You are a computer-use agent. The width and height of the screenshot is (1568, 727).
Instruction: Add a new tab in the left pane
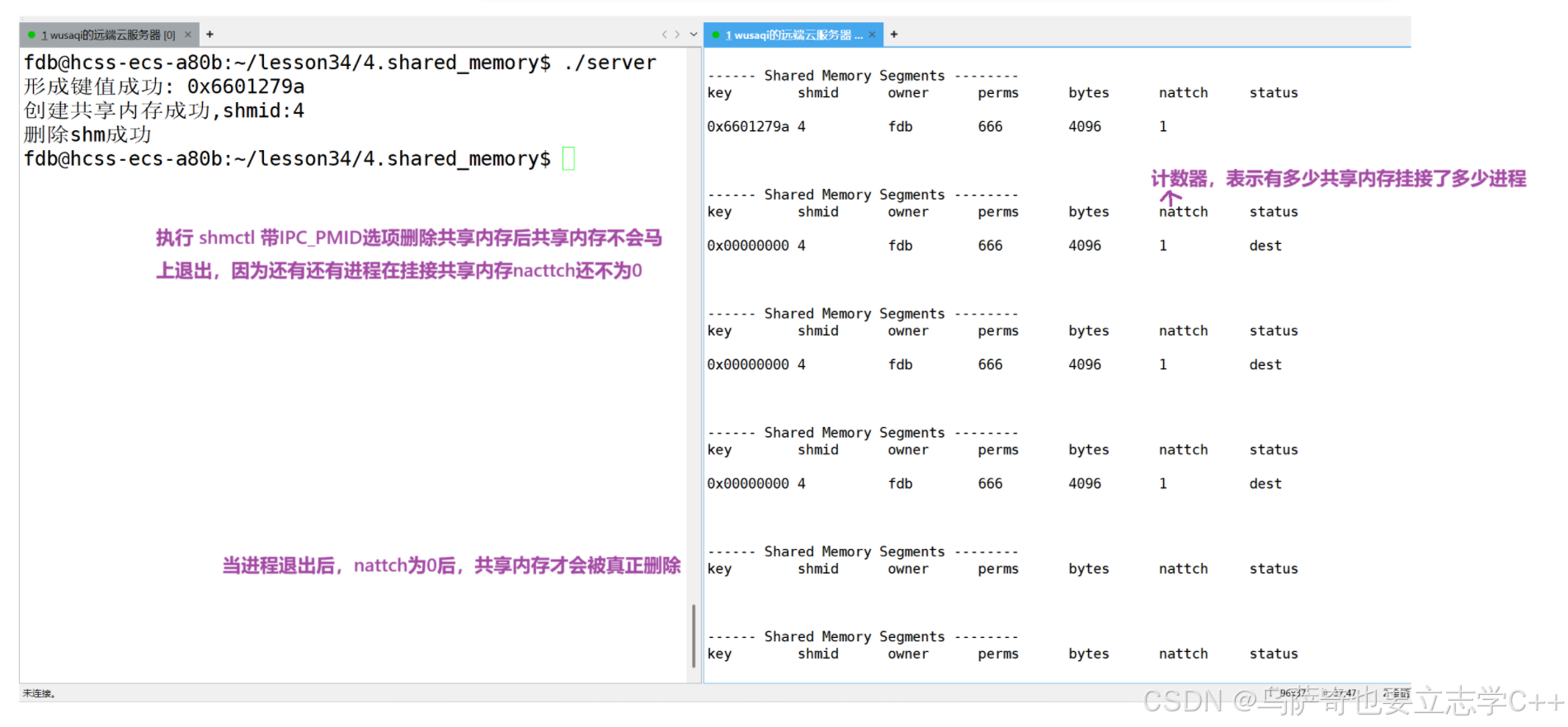coord(210,35)
